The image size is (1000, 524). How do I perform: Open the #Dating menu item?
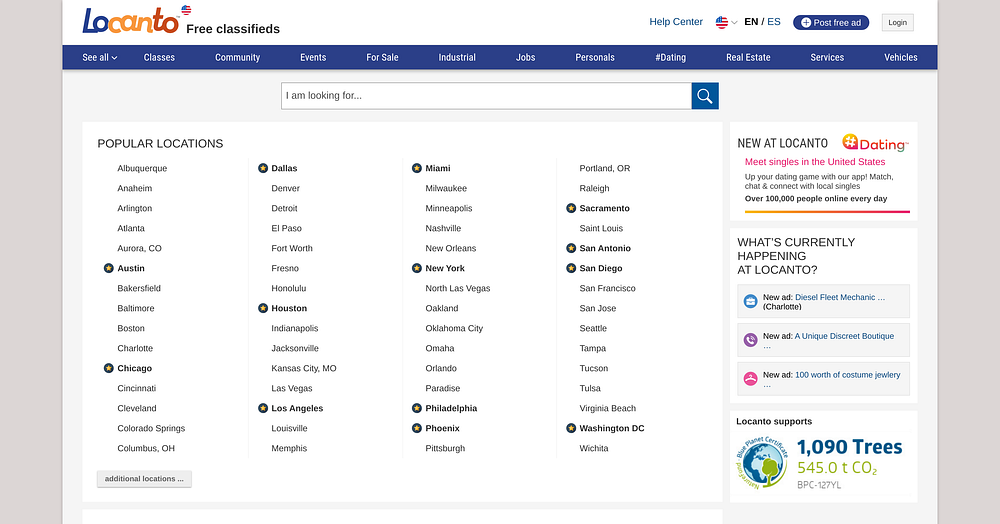[670, 57]
